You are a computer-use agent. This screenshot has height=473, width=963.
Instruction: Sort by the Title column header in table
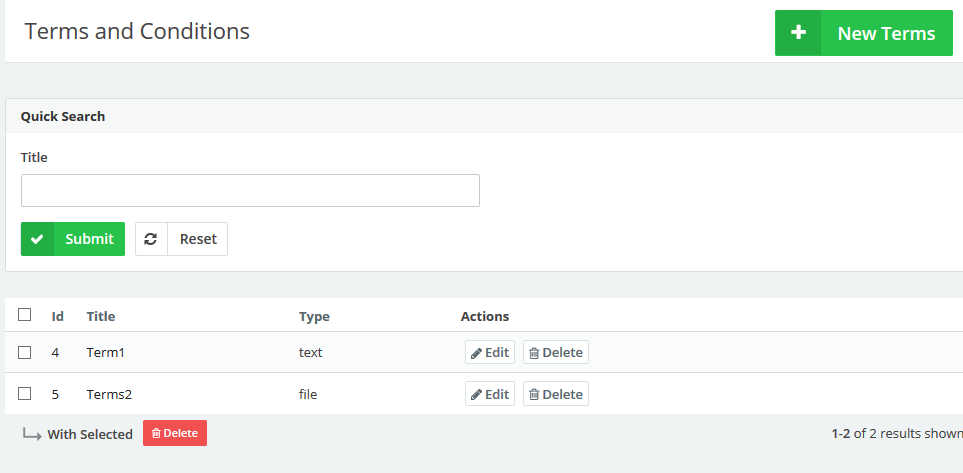click(101, 317)
